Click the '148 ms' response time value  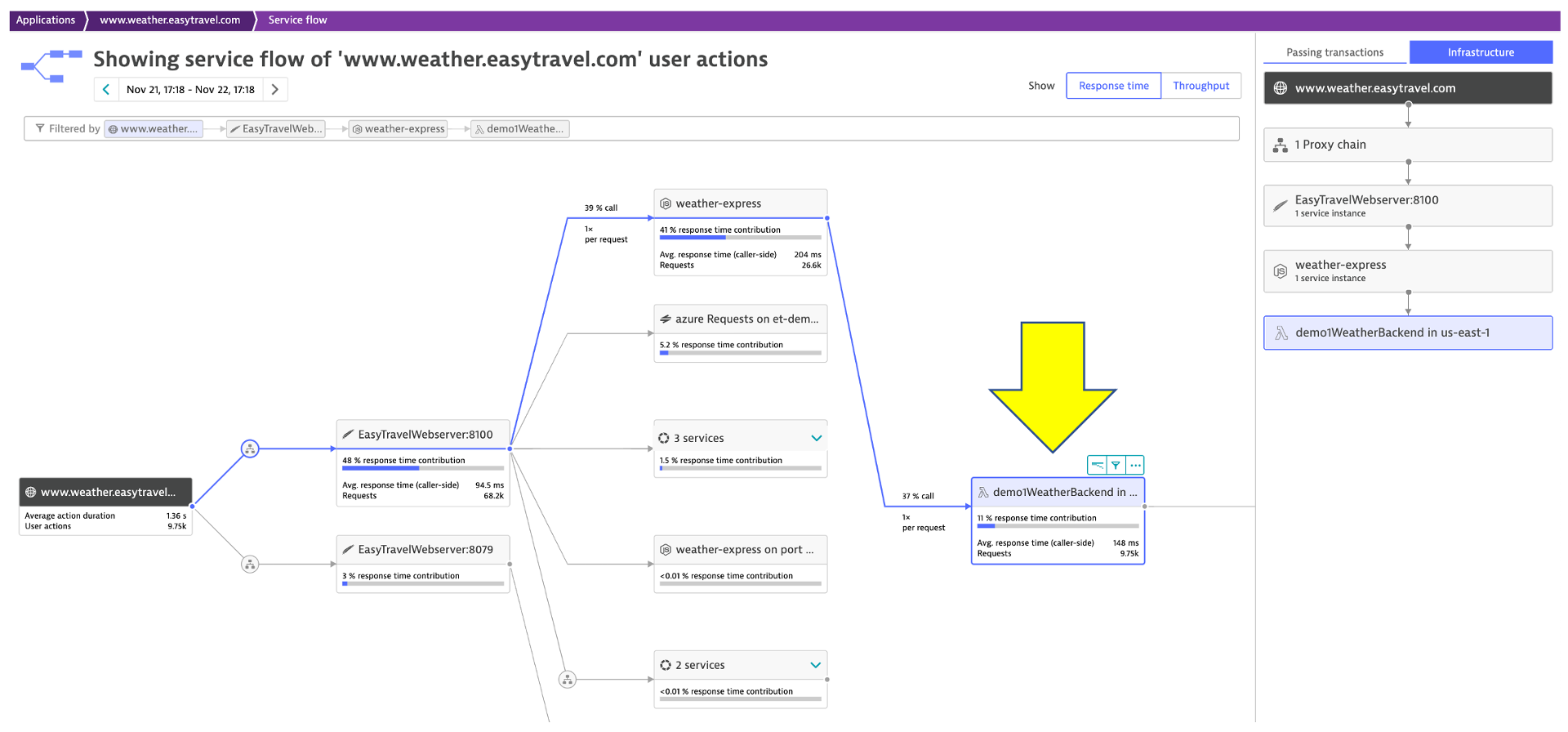(1125, 543)
